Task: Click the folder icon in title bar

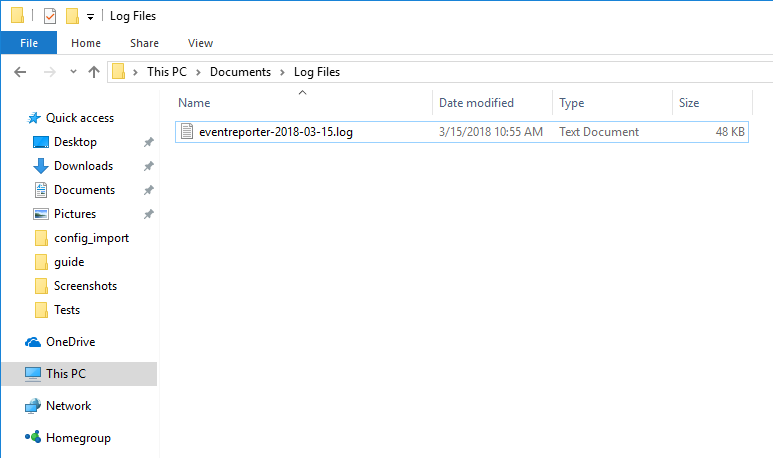Action: tap(17, 15)
